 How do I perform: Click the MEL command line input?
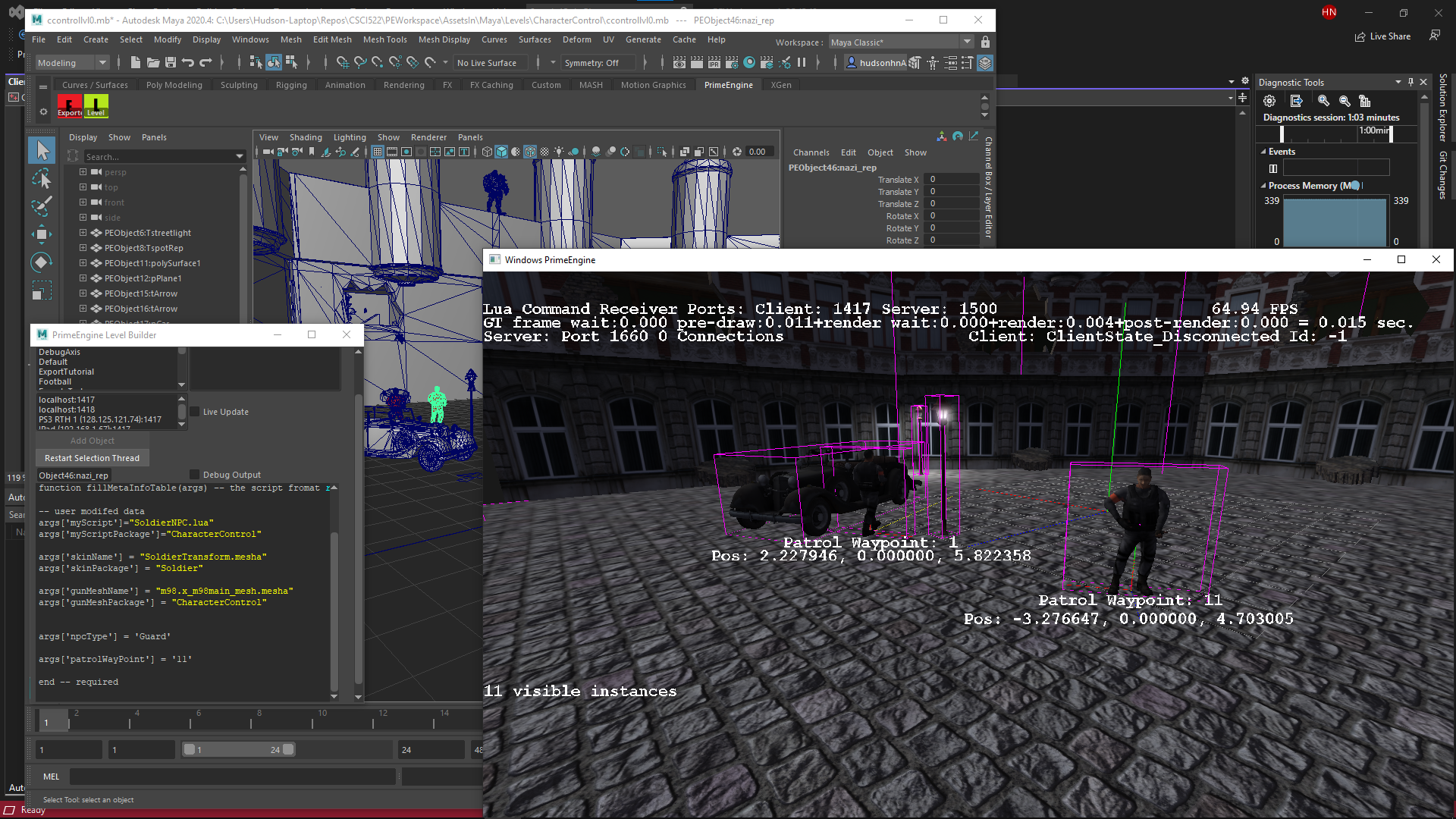tap(233, 777)
